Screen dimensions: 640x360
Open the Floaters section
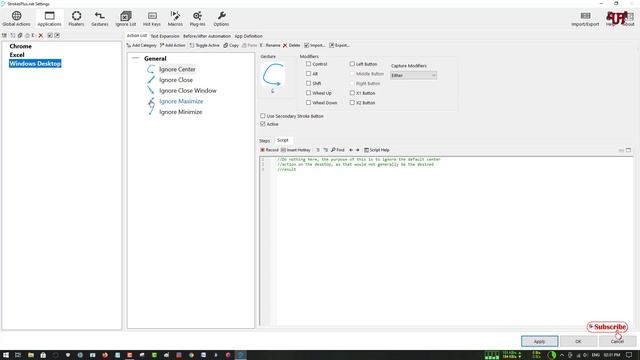point(76,19)
